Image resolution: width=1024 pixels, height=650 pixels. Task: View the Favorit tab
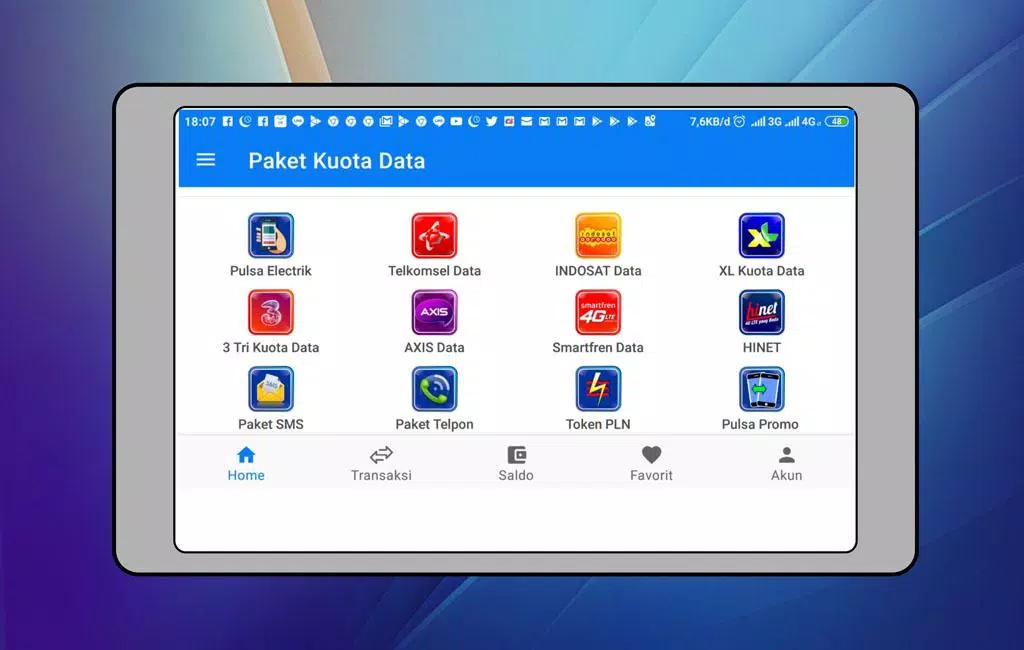651,464
